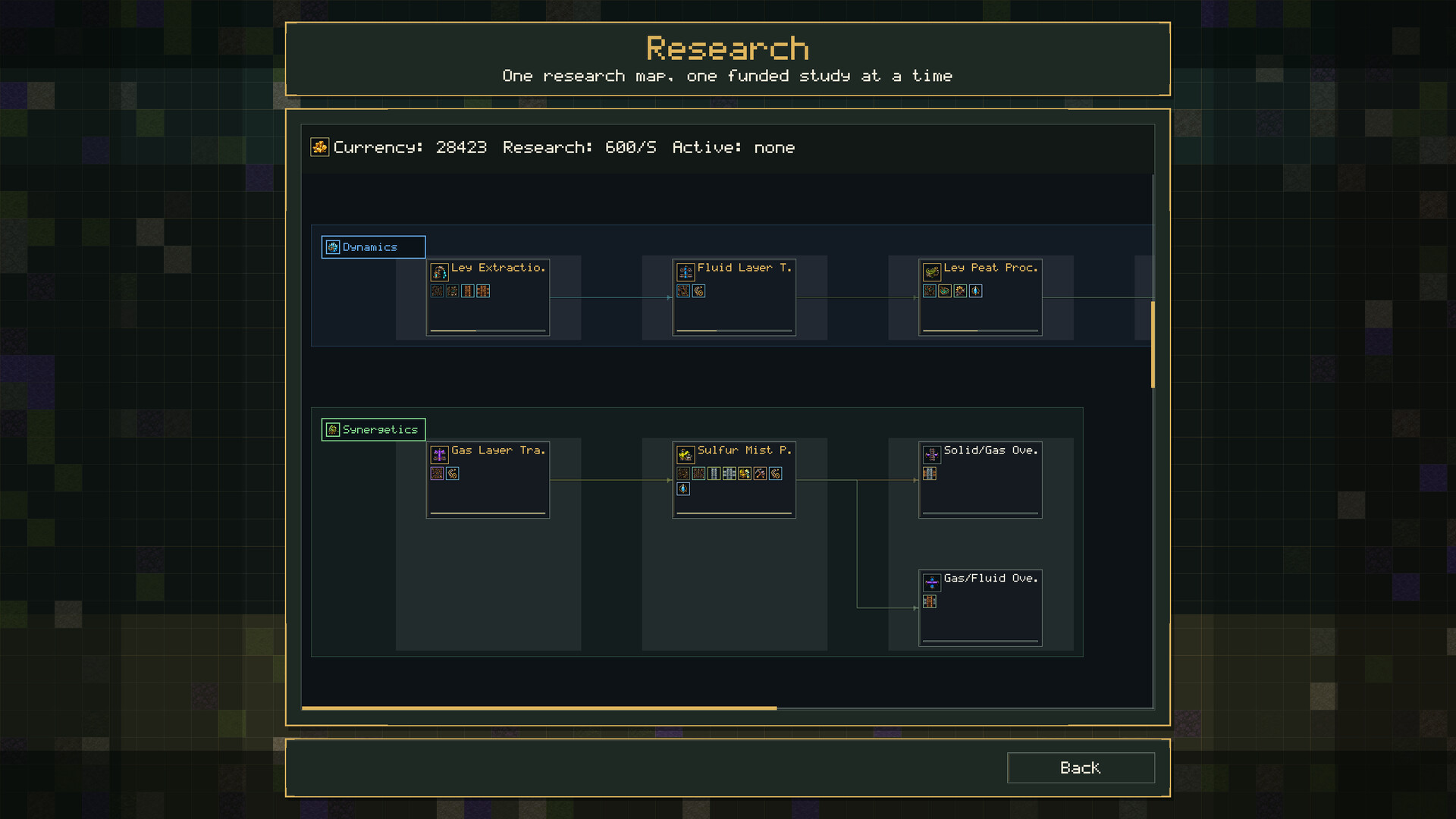Select the Sulfur Mist P. research title
Viewport: 1456px width, 819px height.
click(745, 450)
